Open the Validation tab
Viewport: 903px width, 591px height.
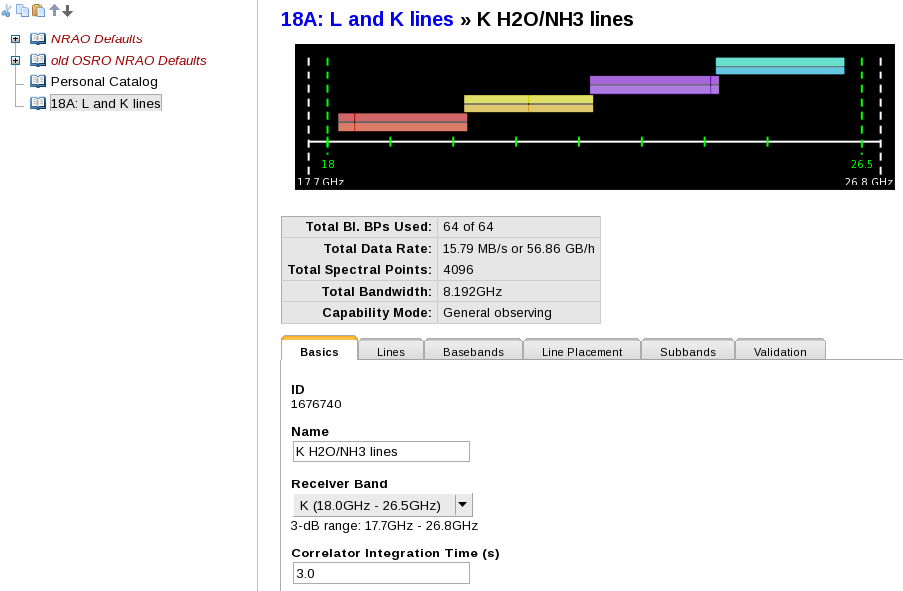[x=780, y=352]
